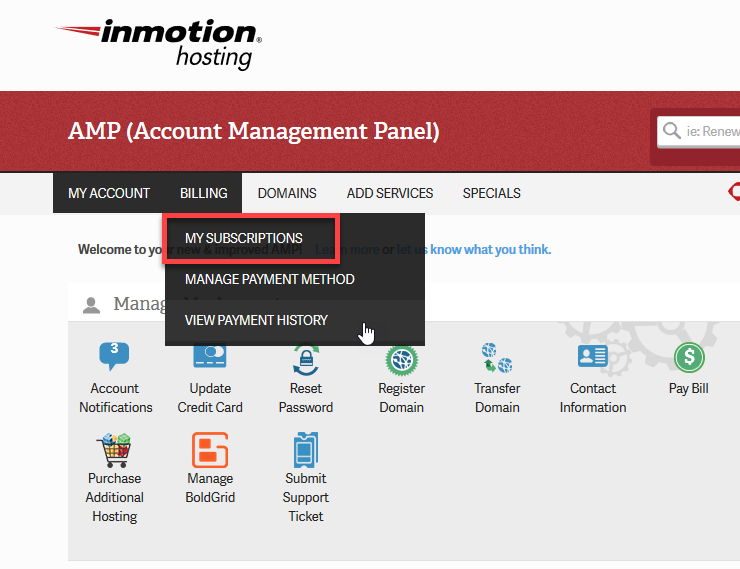The width and height of the screenshot is (740, 569).
Task: Click the search magnifier icon
Action: point(671,130)
